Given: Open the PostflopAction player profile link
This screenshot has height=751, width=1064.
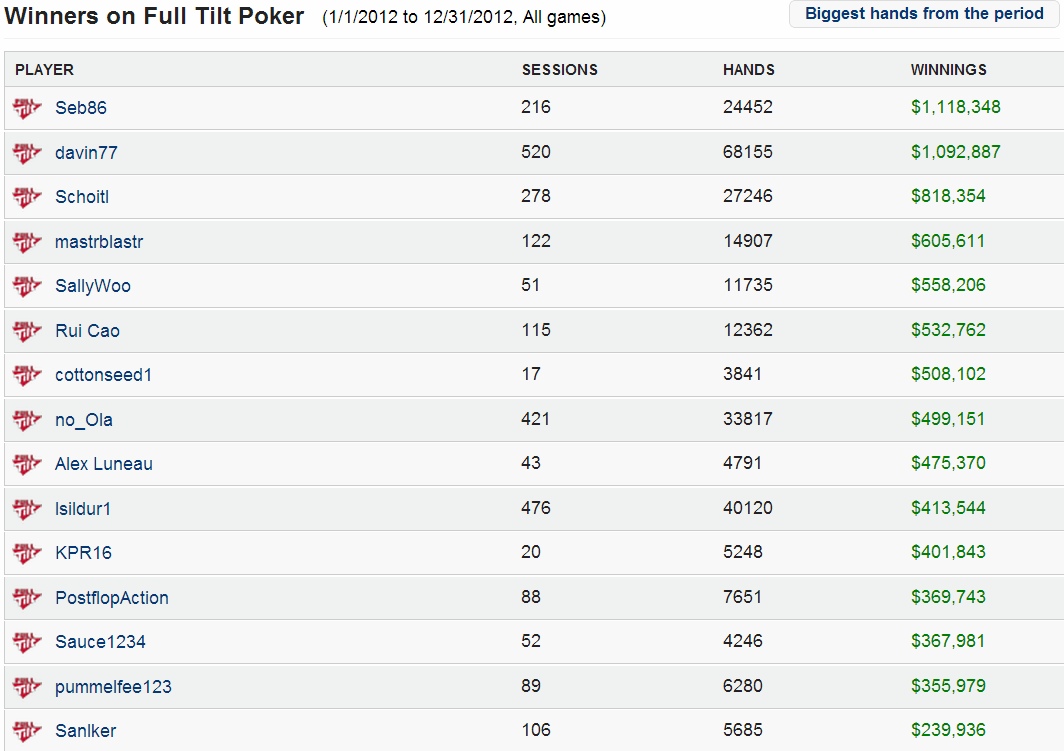Looking at the screenshot, I should point(112,598).
